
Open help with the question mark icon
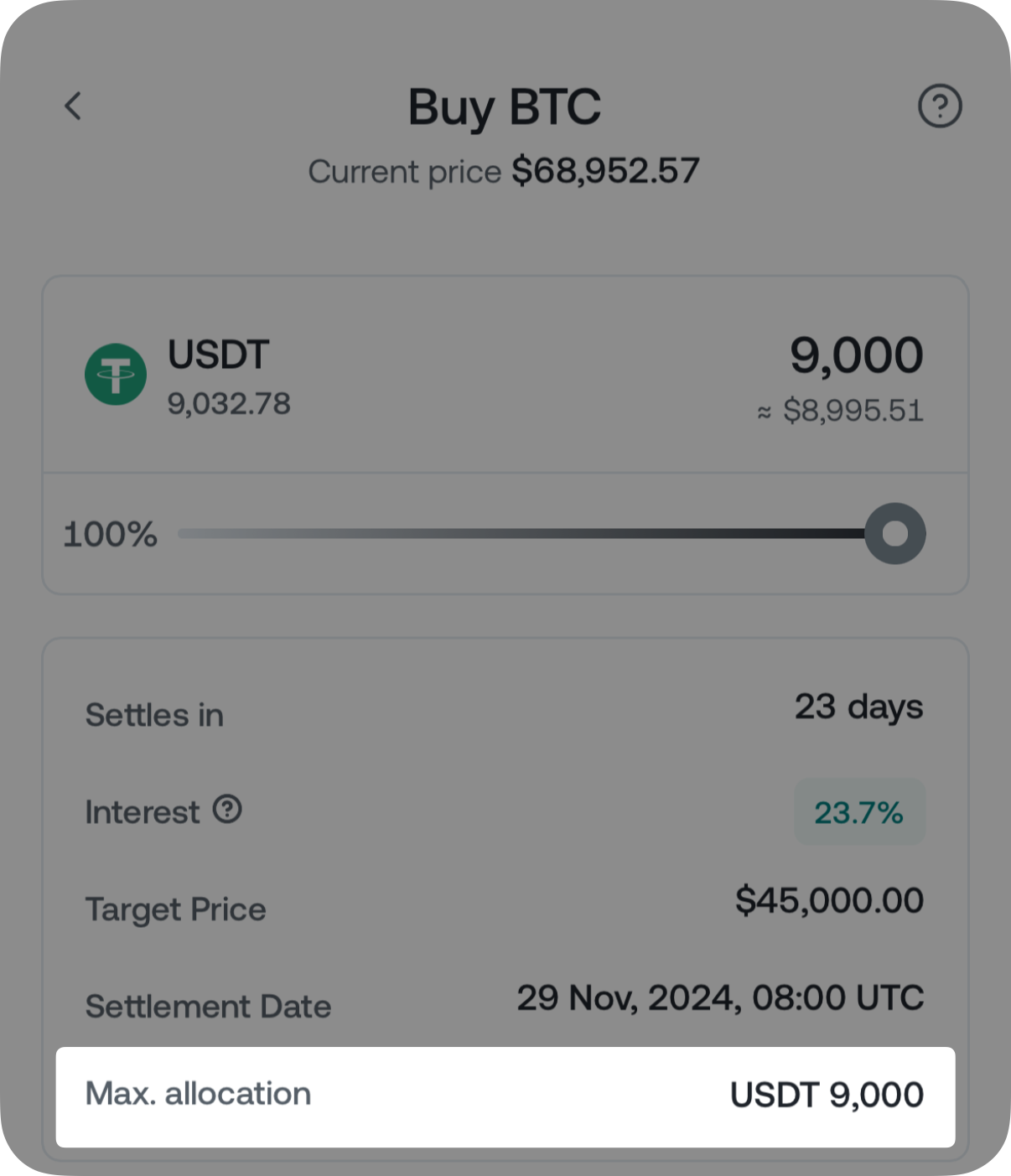tap(940, 106)
